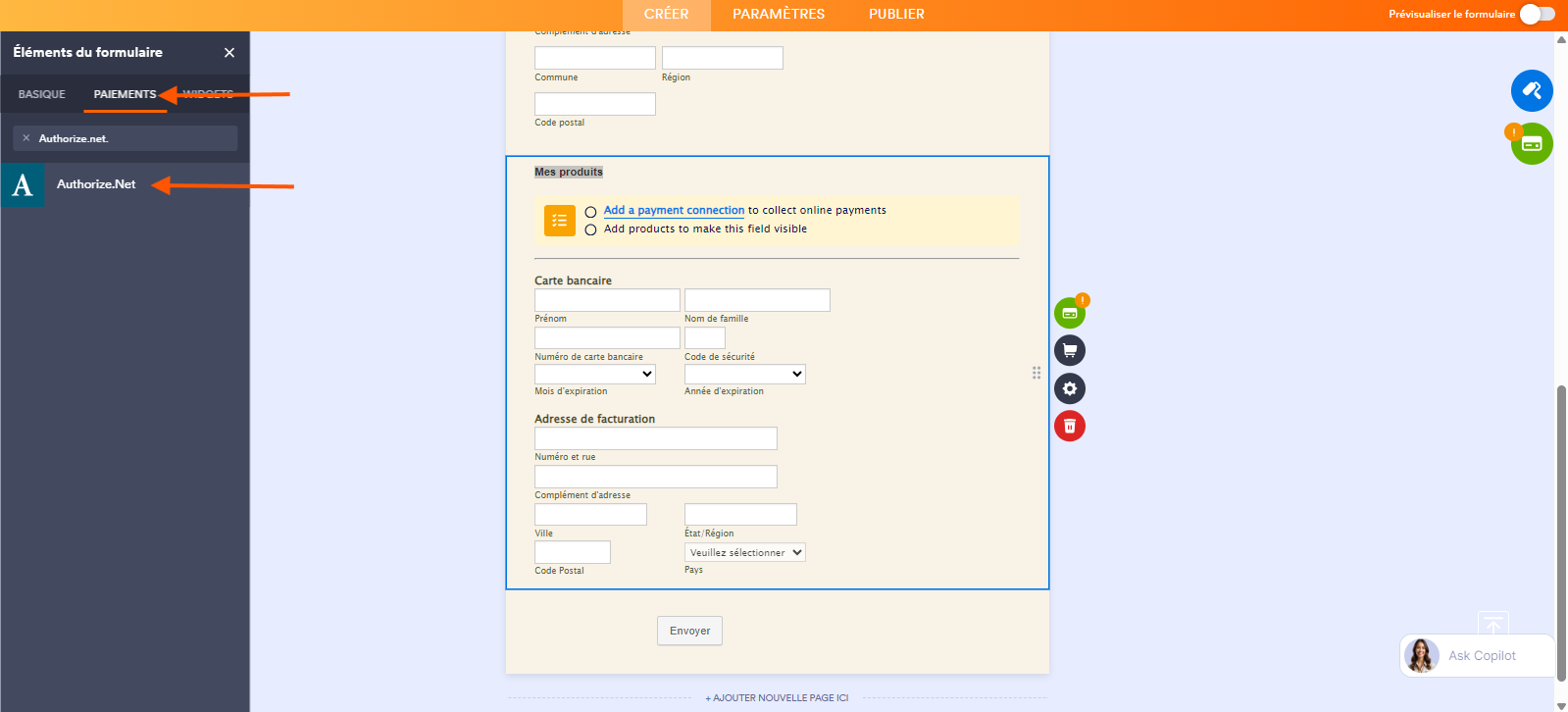This screenshot has height=712, width=1568.
Task: Select the Authorize.Net payment icon
Action: tap(23, 184)
